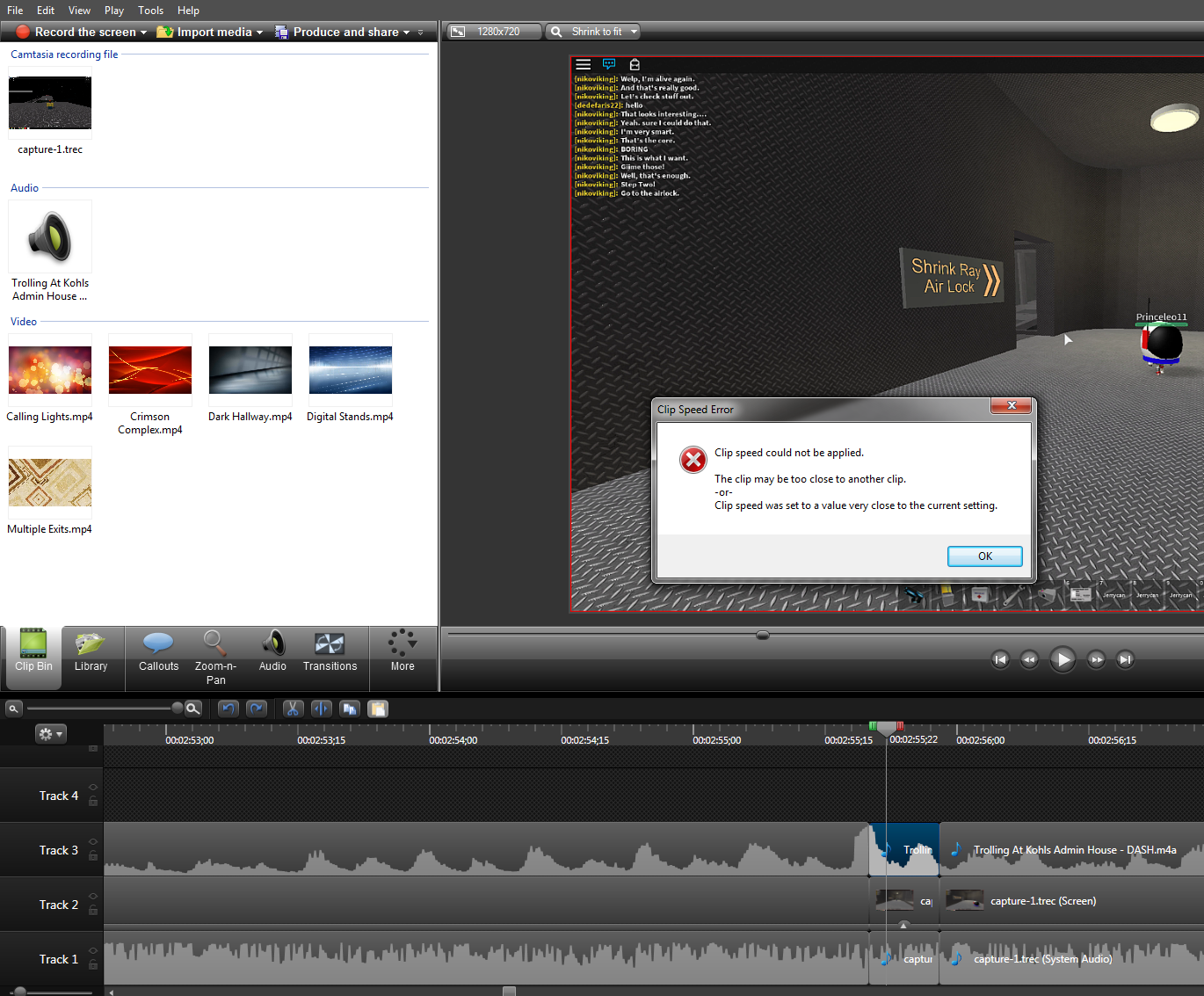Click the Undo button
The height and width of the screenshot is (996, 1204).
pyautogui.click(x=228, y=709)
